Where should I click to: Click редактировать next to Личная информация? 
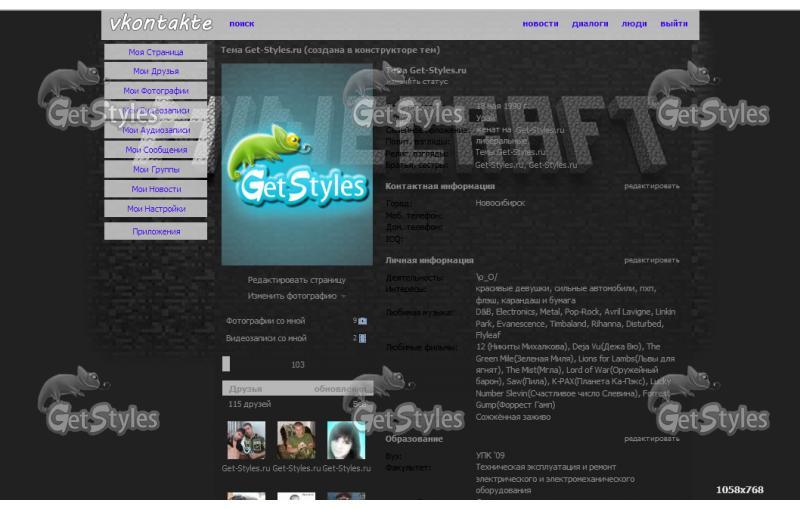pyautogui.click(x=652, y=260)
